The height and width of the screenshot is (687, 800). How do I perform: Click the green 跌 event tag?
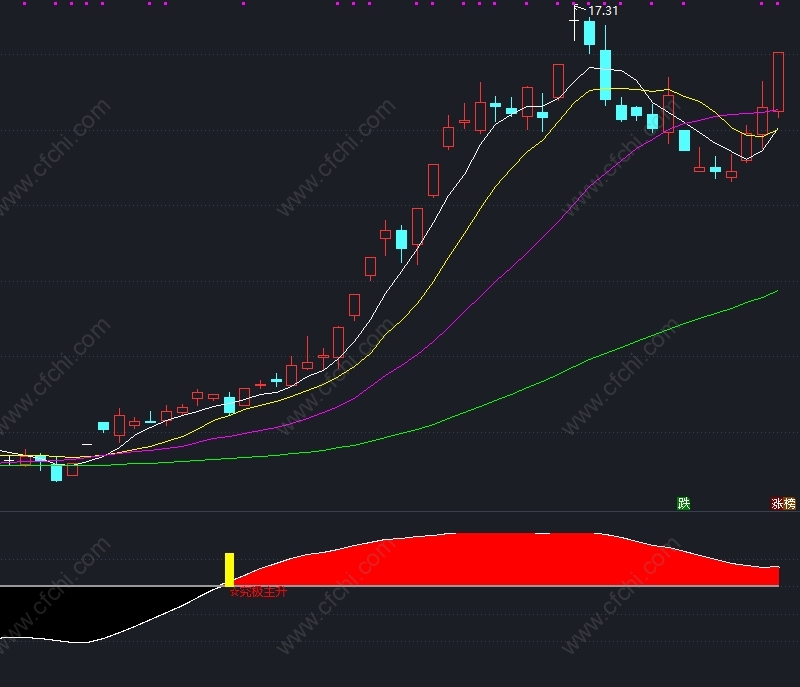click(684, 503)
